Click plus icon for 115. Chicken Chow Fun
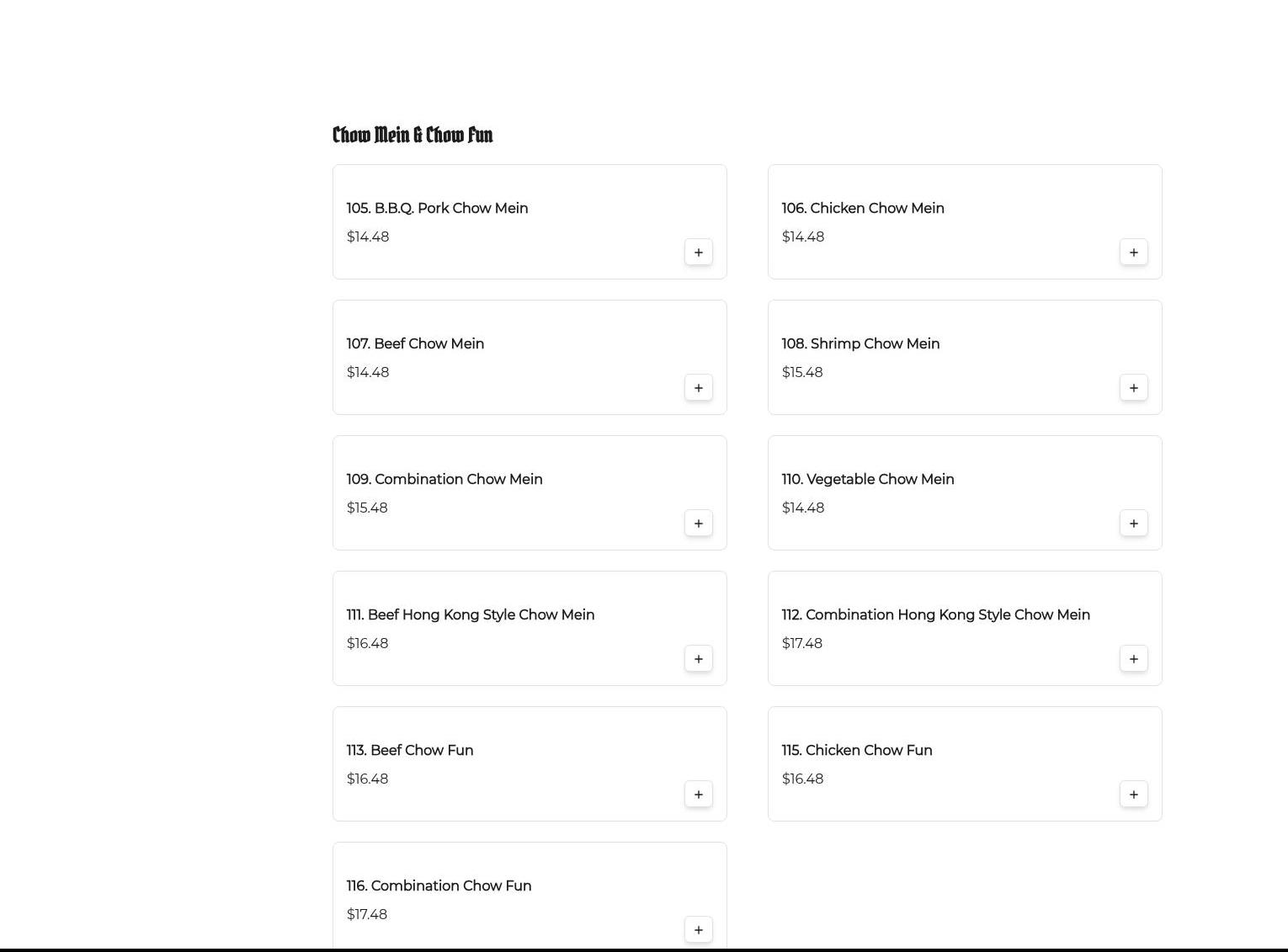This screenshot has width=1288, height=952. pos(1134,795)
